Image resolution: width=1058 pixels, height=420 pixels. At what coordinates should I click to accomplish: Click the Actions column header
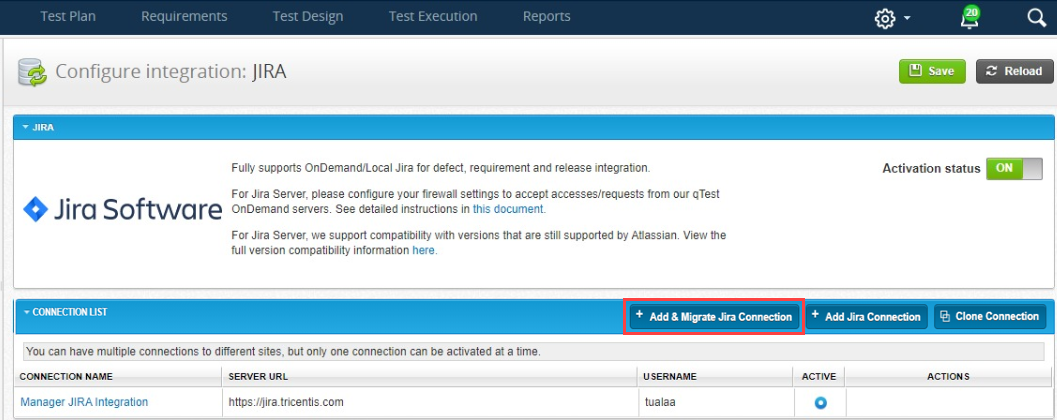pyautogui.click(x=948, y=376)
